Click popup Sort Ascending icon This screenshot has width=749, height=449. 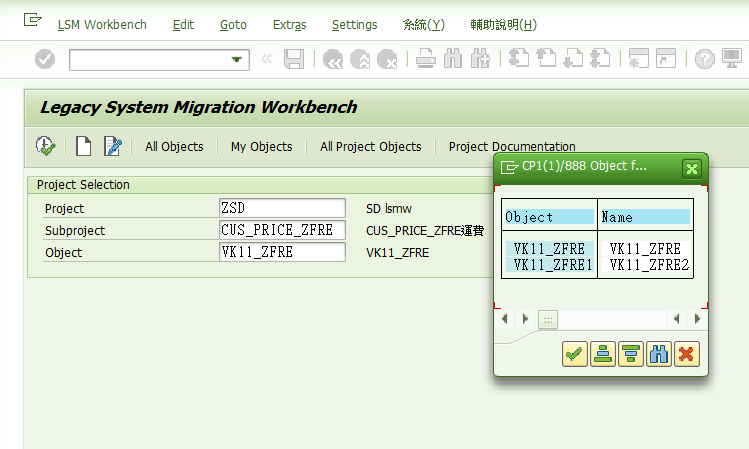point(603,354)
